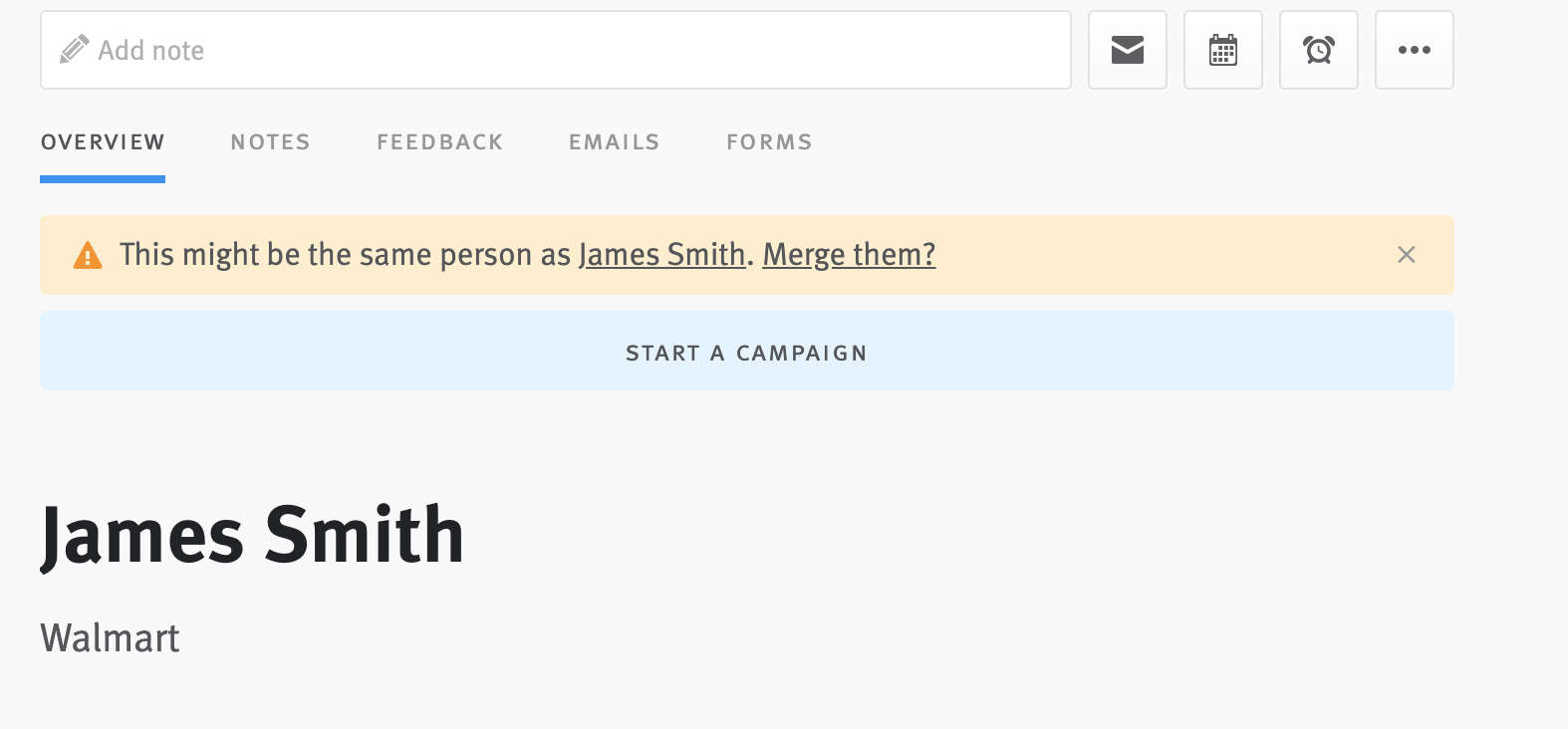Open the calendar scheduling icon

(1222, 50)
